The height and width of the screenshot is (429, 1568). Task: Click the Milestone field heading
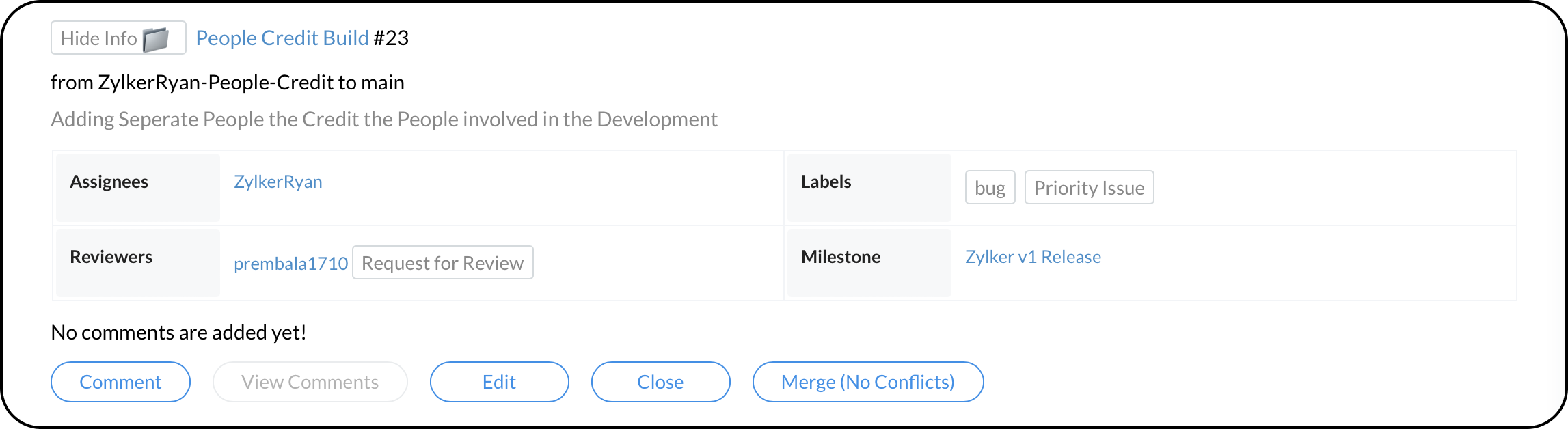click(x=841, y=257)
